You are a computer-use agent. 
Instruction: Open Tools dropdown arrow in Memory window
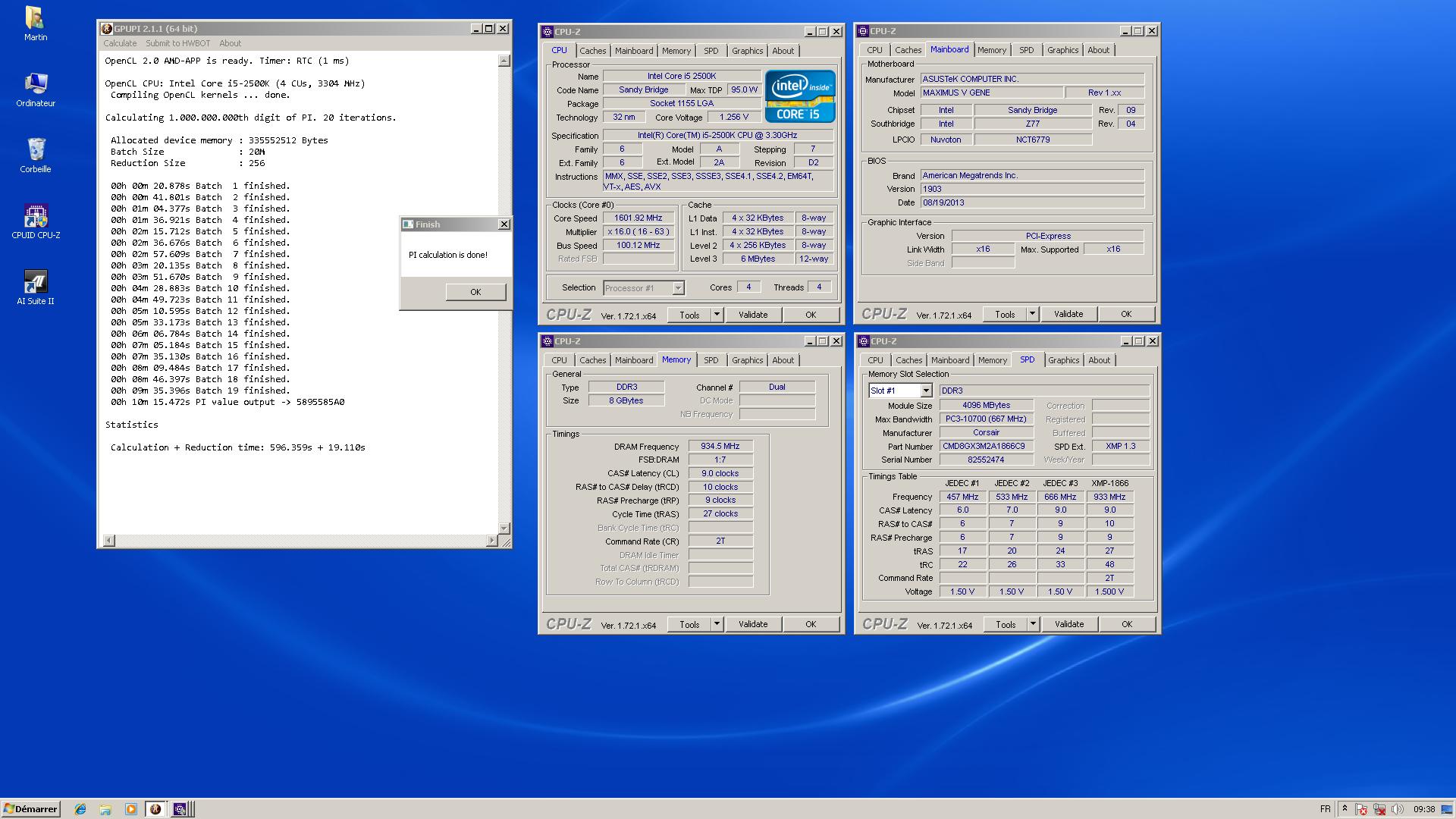[717, 624]
